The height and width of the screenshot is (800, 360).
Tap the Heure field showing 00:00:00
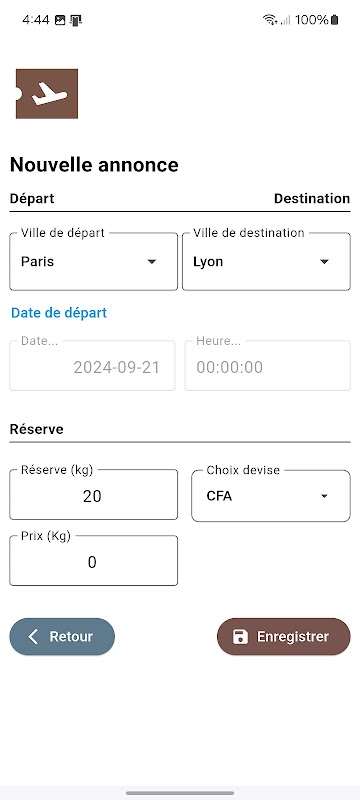pos(268,366)
